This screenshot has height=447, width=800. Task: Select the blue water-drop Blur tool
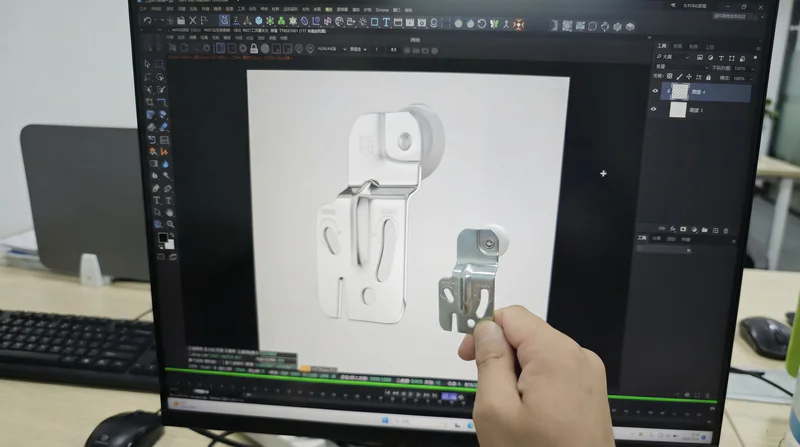pyautogui.click(x=165, y=164)
